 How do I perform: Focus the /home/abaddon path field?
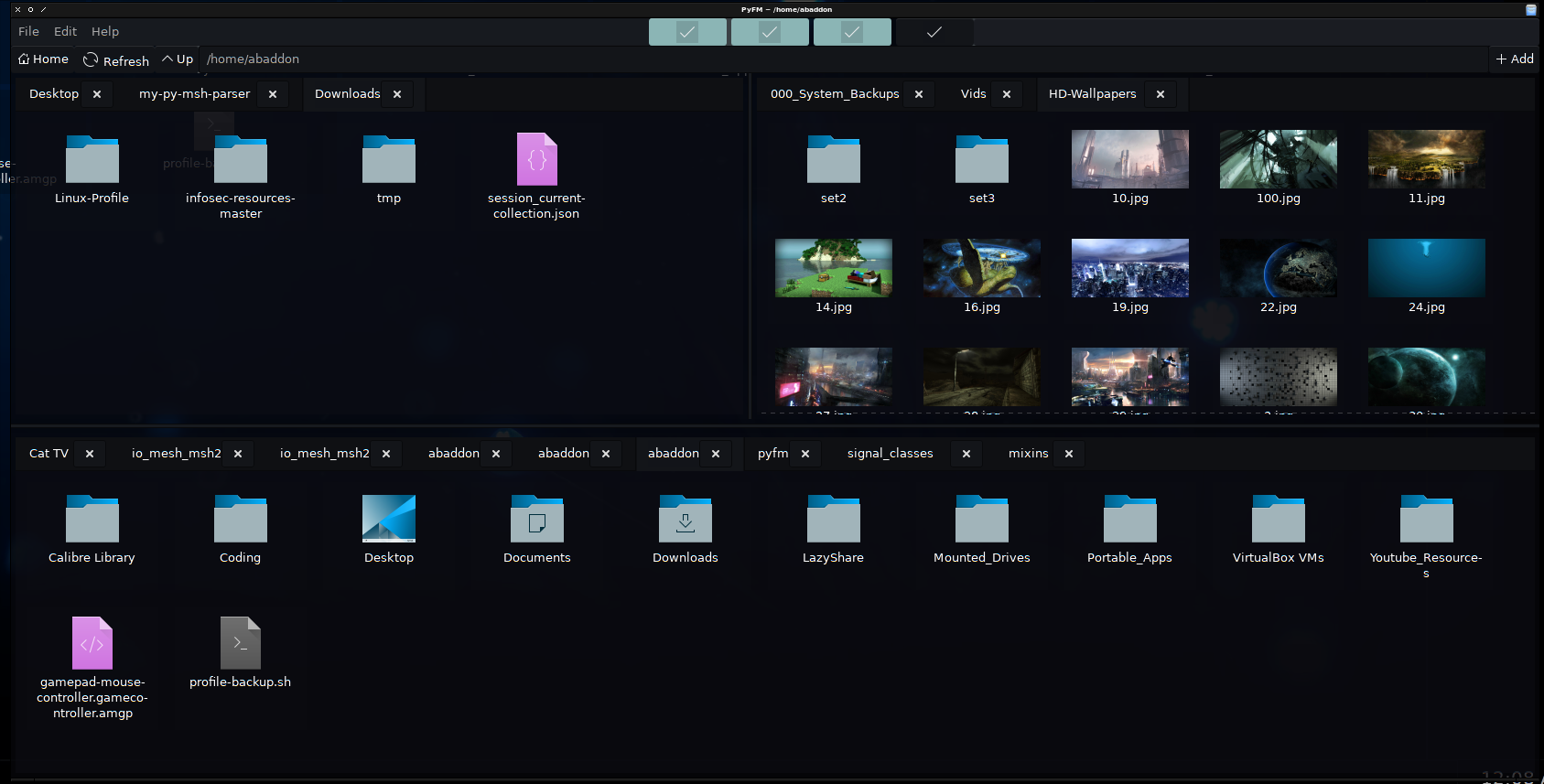tap(845, 59)
